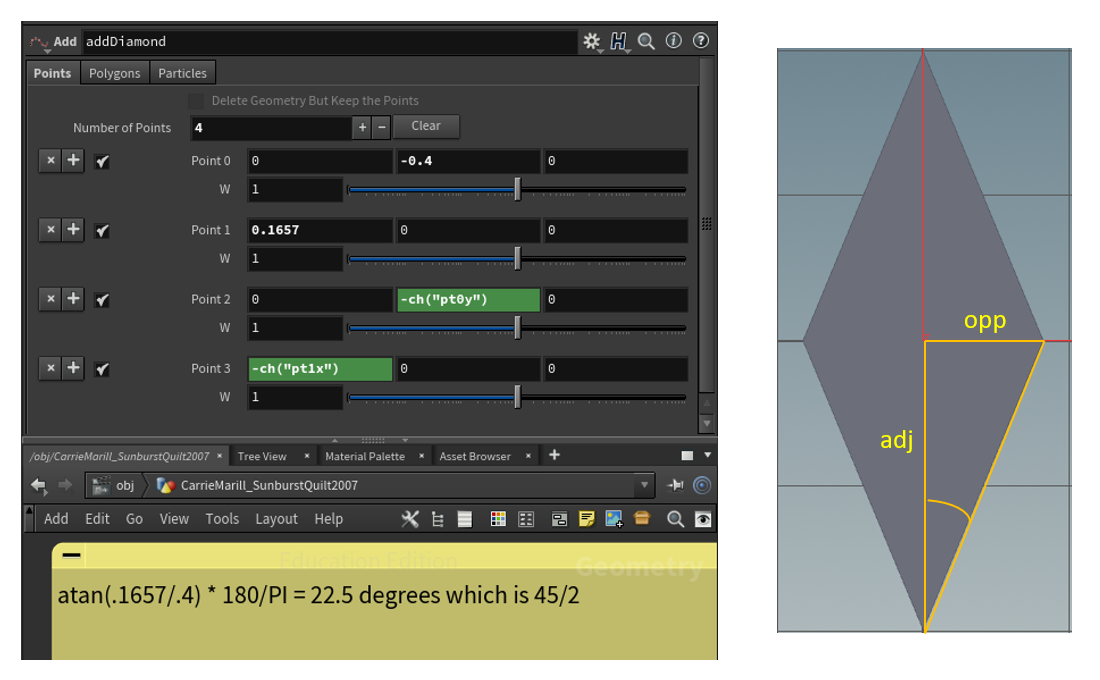
Task: Open the node help question mark
Action: pos(701,41)
